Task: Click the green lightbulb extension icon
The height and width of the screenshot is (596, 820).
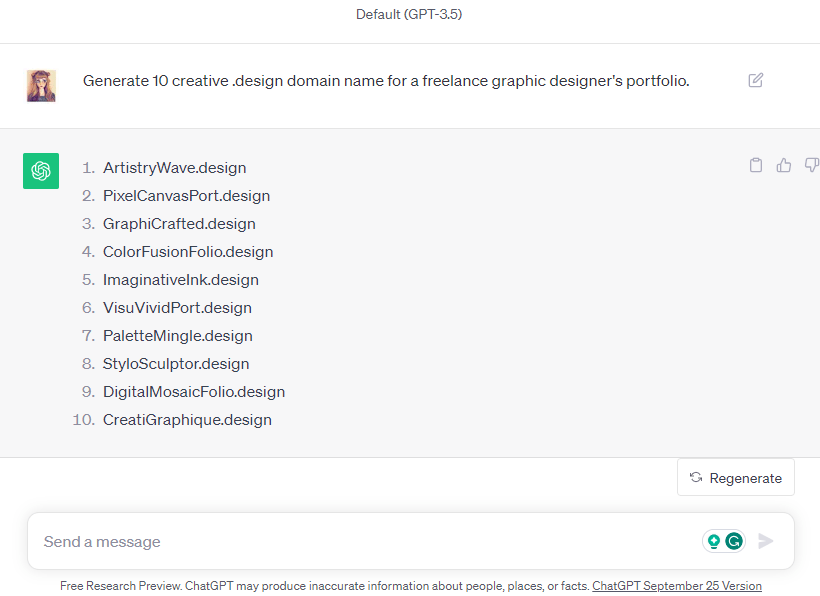Action: (x=714, y=541)
